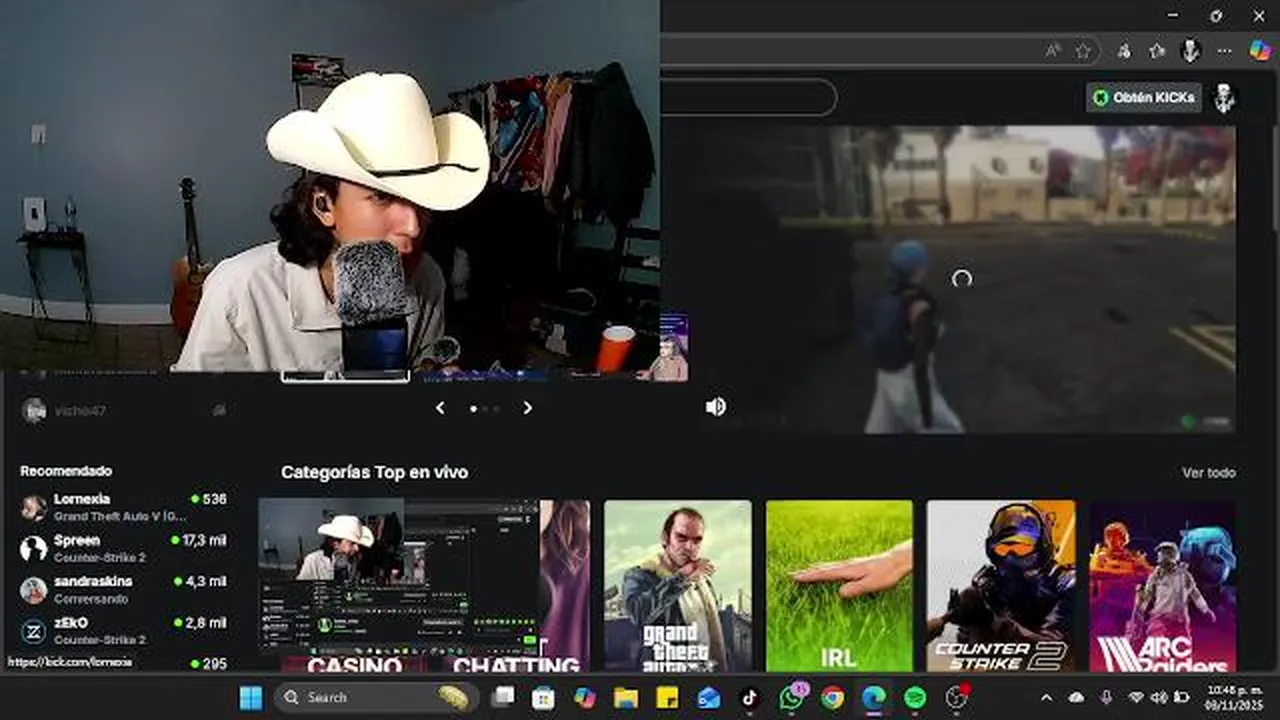Open Lornexia recommended channel
The height and width of the screenshot is (720, 1280).
(x=124, y=507)
